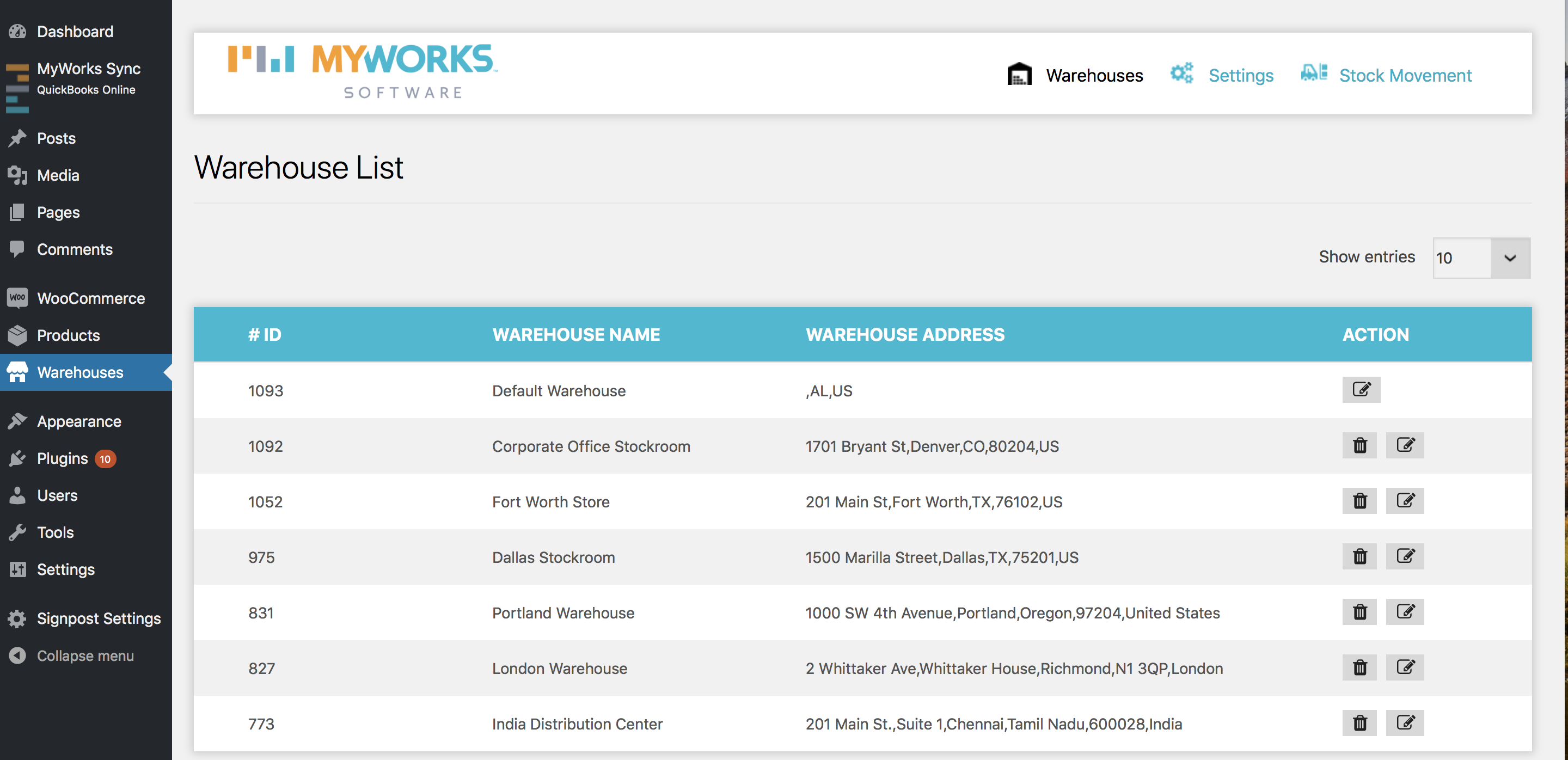Open the Show entries dropdown
Image resolution: width=1568 pixels, height=760 pixels.
[x=1480, y=258]
